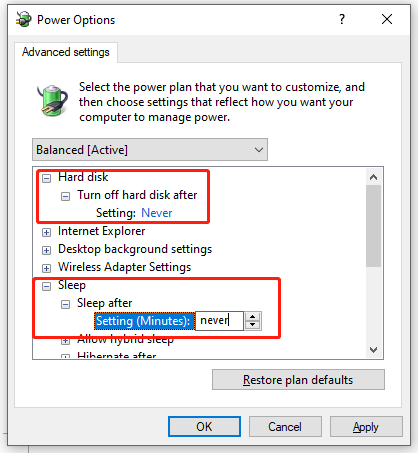418x453 pixels.
Task: Decrease sleep minutes with down spinner arrow
Action: click(253, 325)
